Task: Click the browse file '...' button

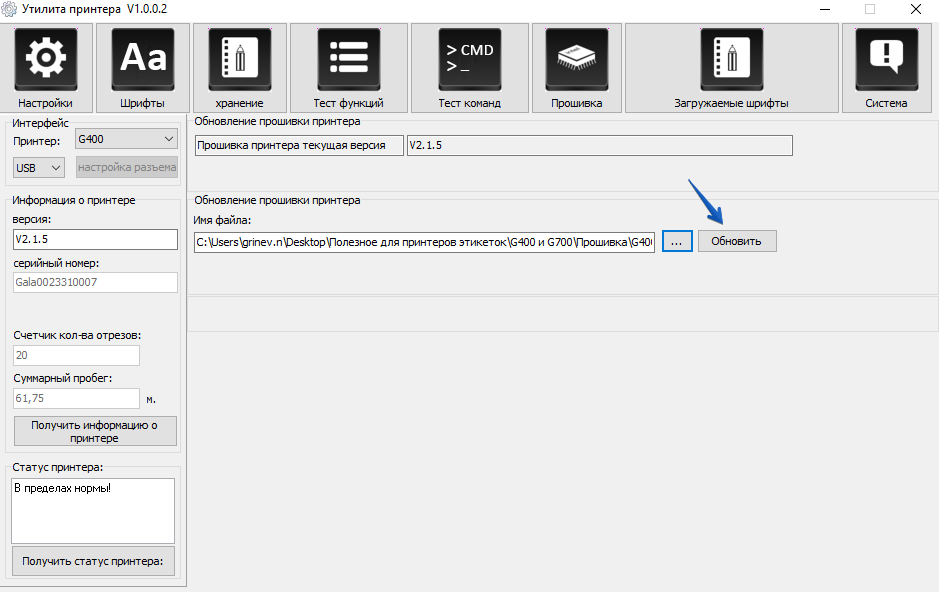Action: (x=676, y=241)
